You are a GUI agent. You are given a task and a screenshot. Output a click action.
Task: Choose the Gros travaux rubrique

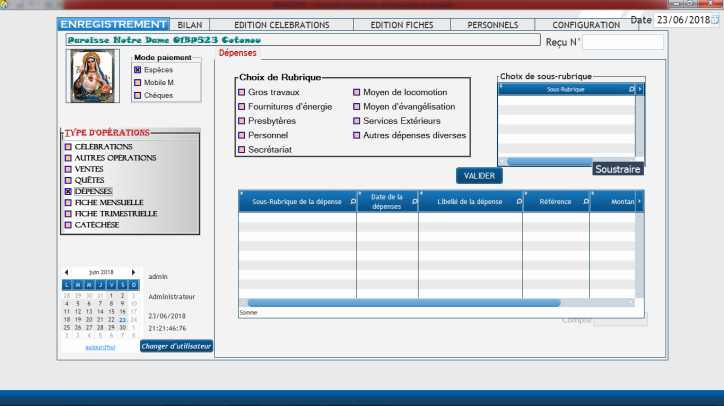coord(242,92)
